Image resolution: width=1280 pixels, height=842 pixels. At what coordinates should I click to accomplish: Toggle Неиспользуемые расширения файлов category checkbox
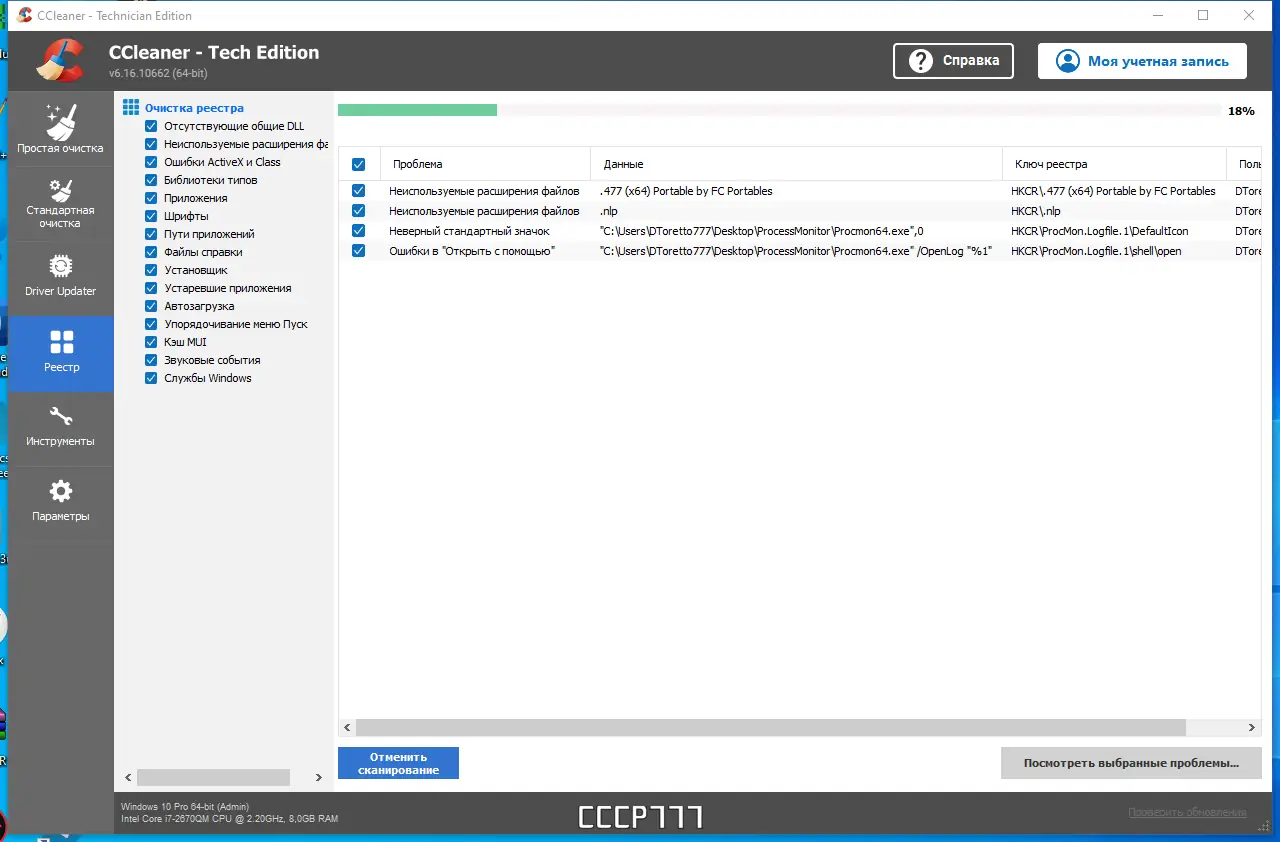(x=151, y=144)
